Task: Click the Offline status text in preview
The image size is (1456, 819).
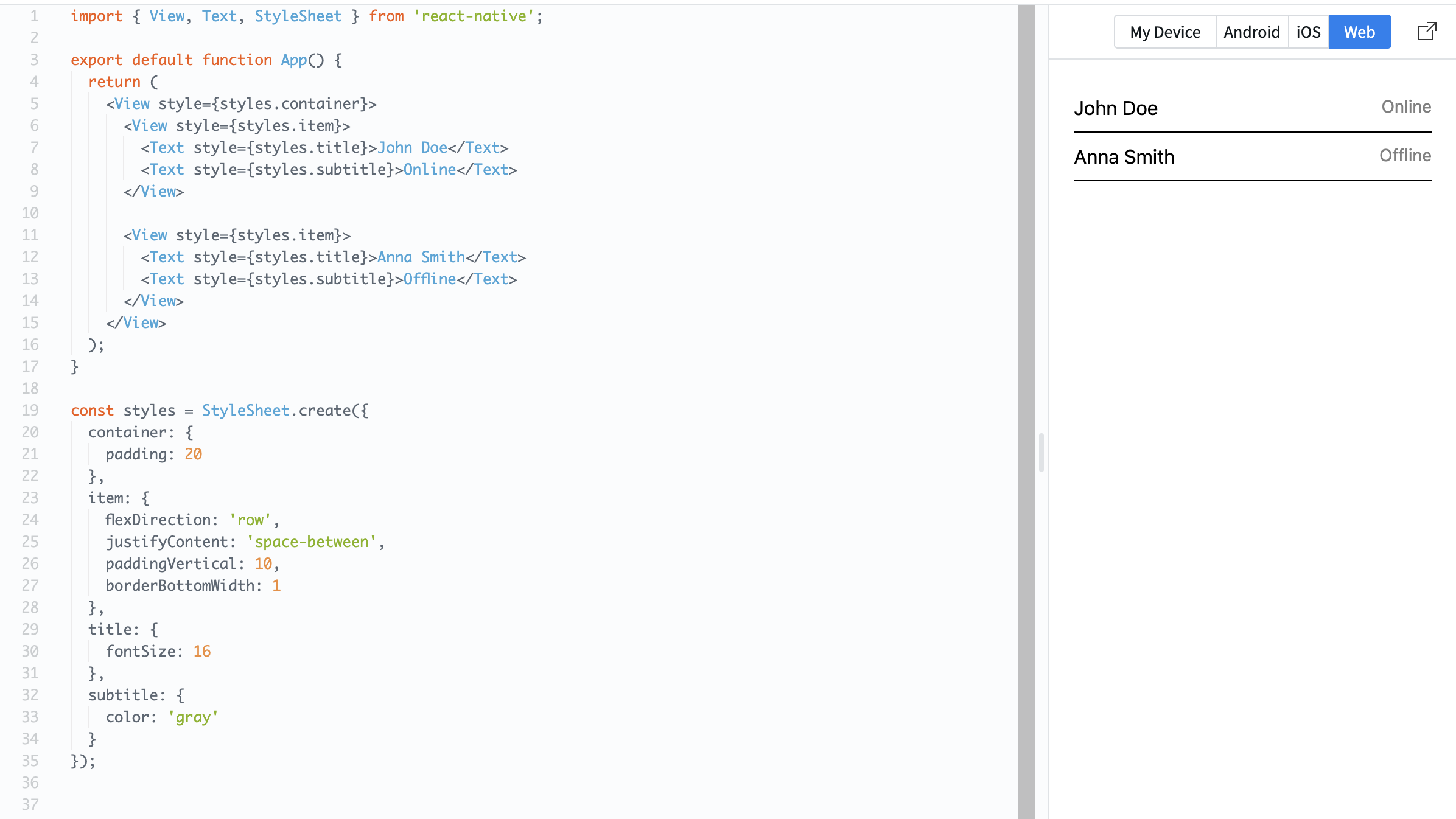Action: pyautogui.click(x=1404, y=156)
